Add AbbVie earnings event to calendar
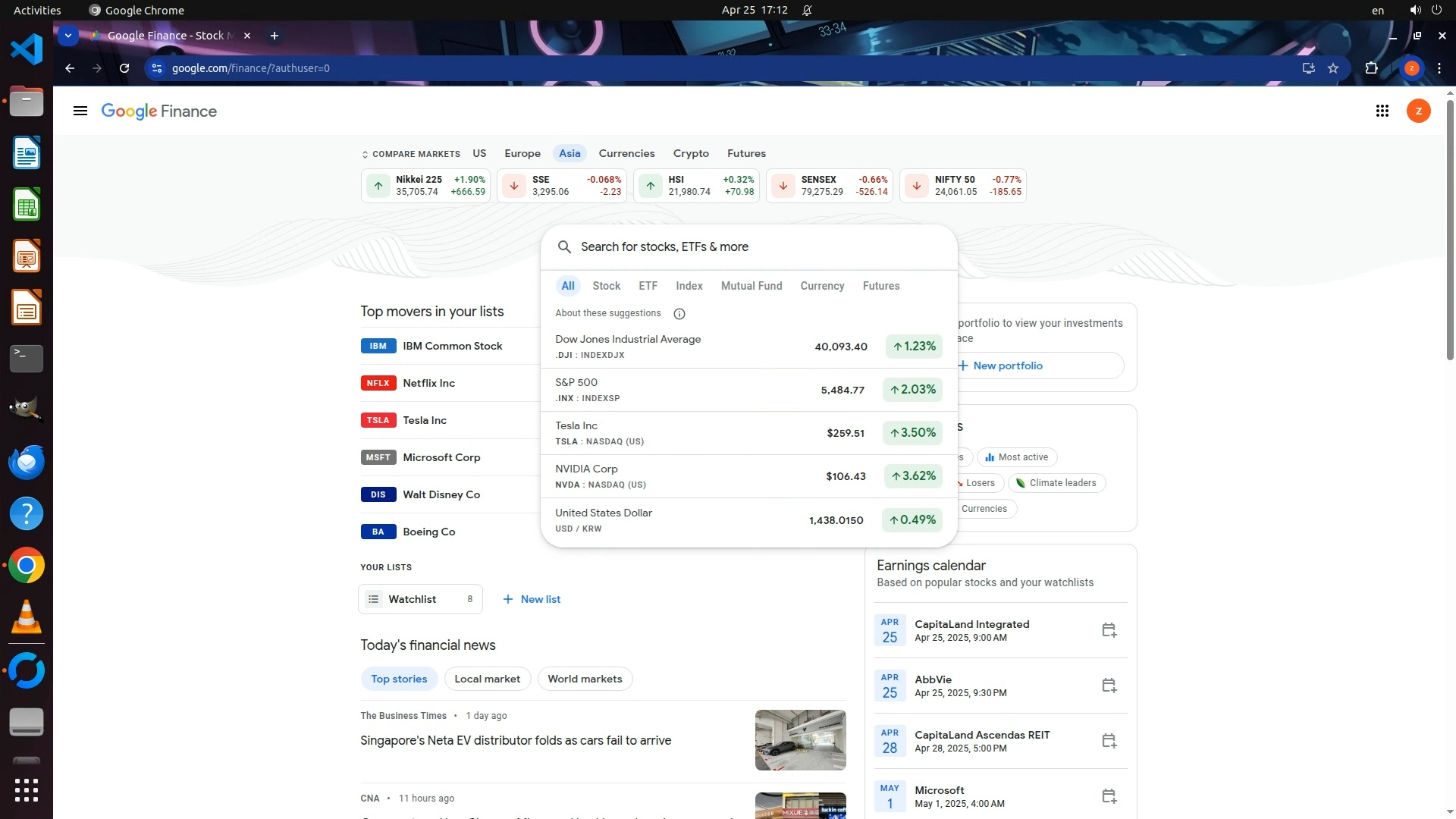The height and width of the screenshot is (819, 1456). point(1109,686)
